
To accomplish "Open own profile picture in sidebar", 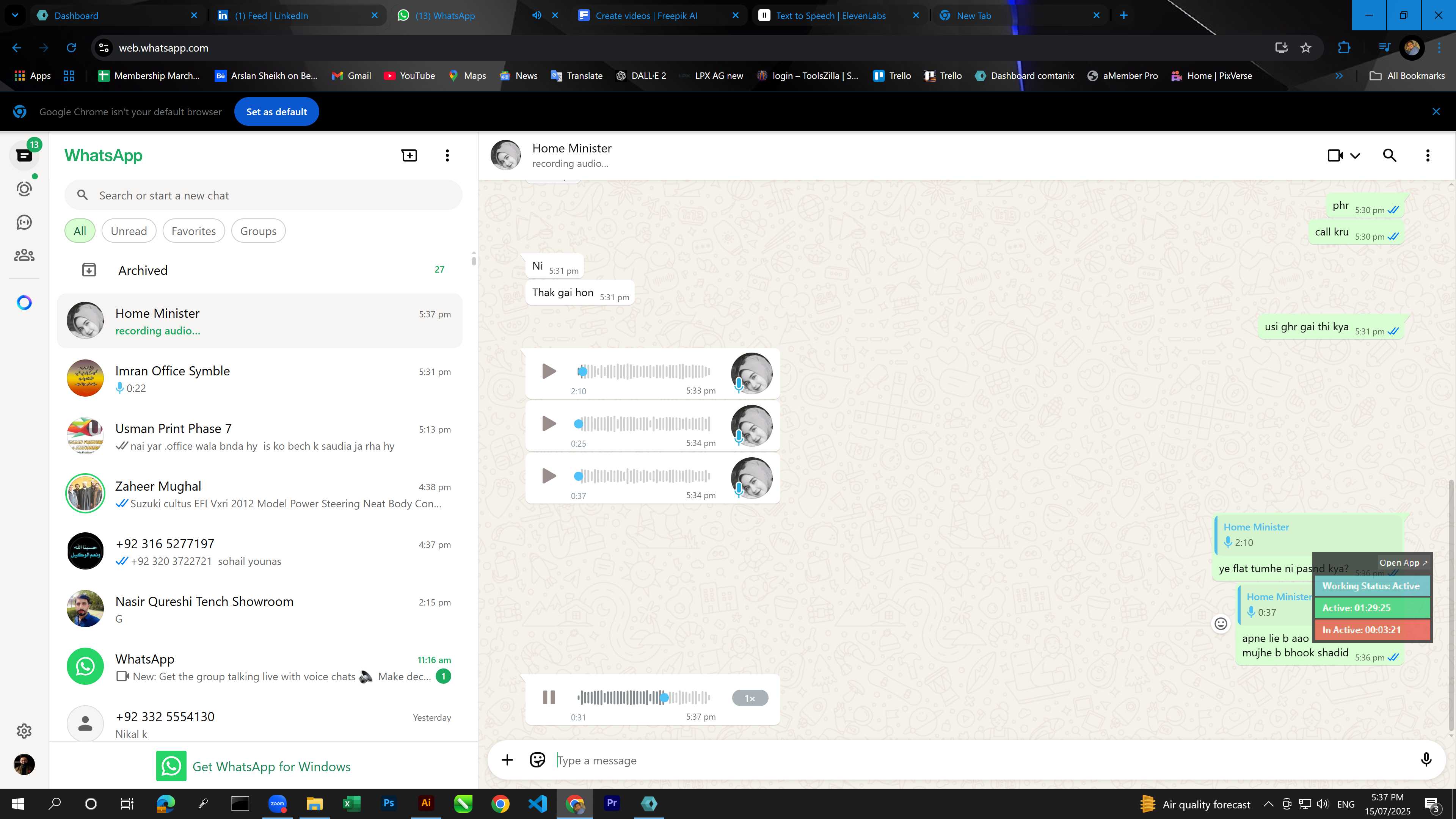I will (x=24, y=764).
